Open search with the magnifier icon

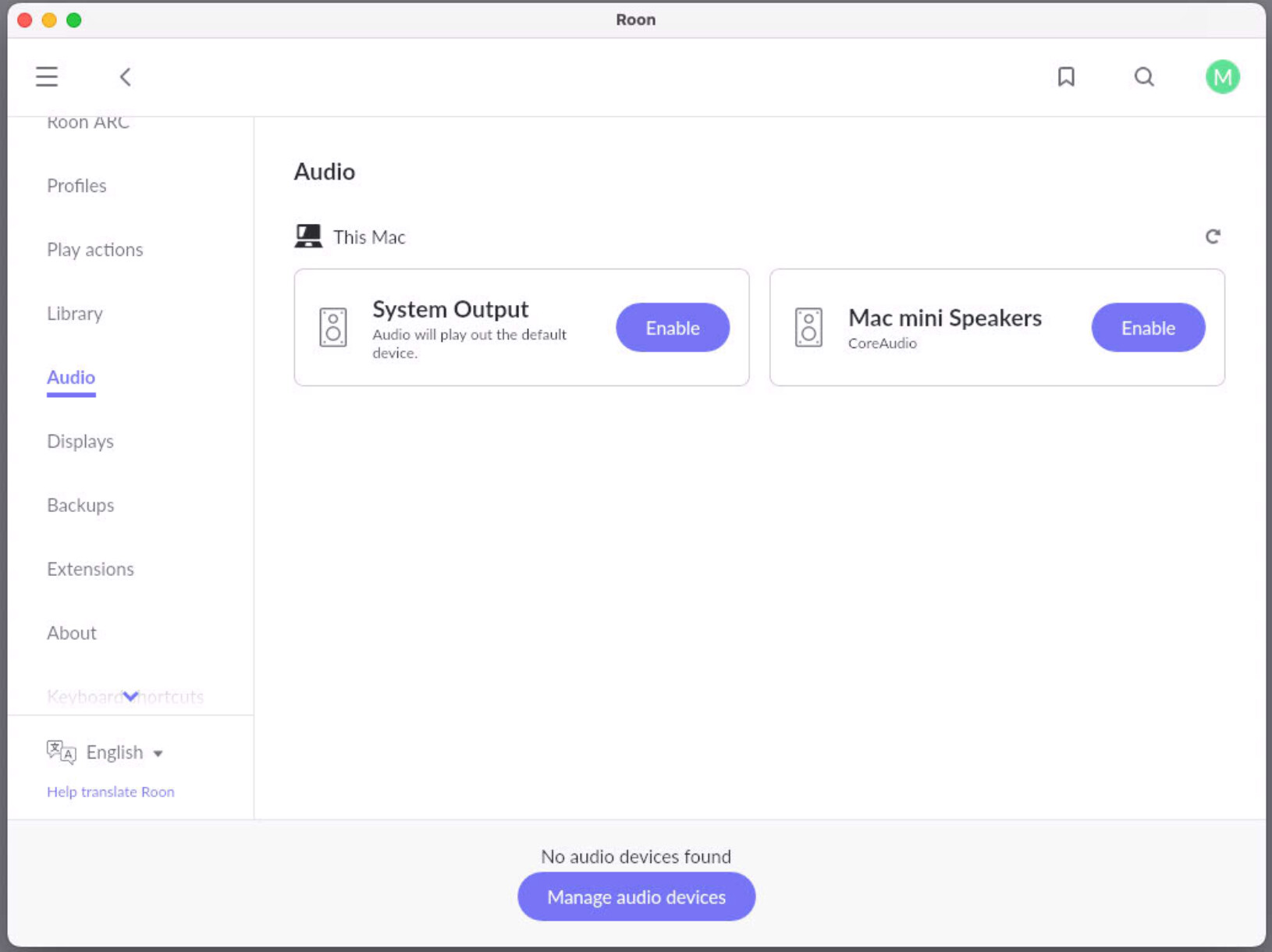(1144, 76)
